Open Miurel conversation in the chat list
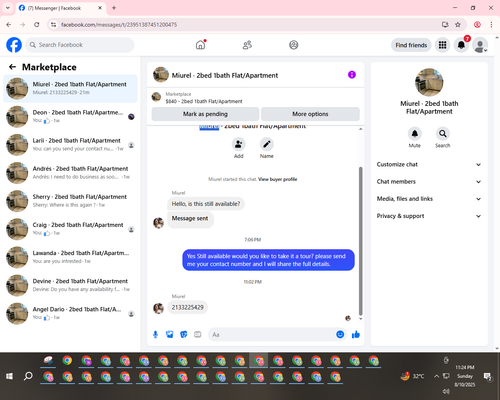The image size is (500, 400). pos(70,89)
